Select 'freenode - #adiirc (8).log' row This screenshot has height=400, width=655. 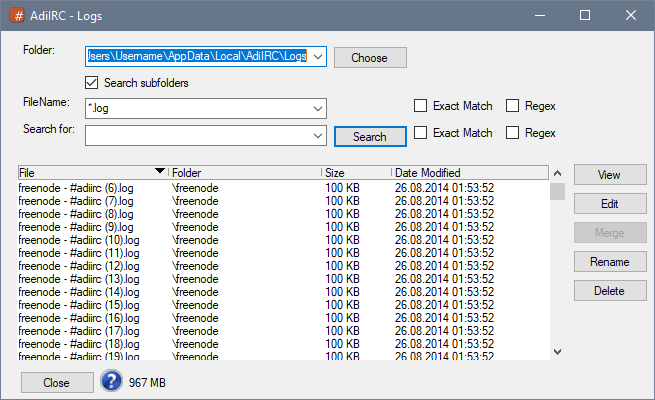(283, 214)
